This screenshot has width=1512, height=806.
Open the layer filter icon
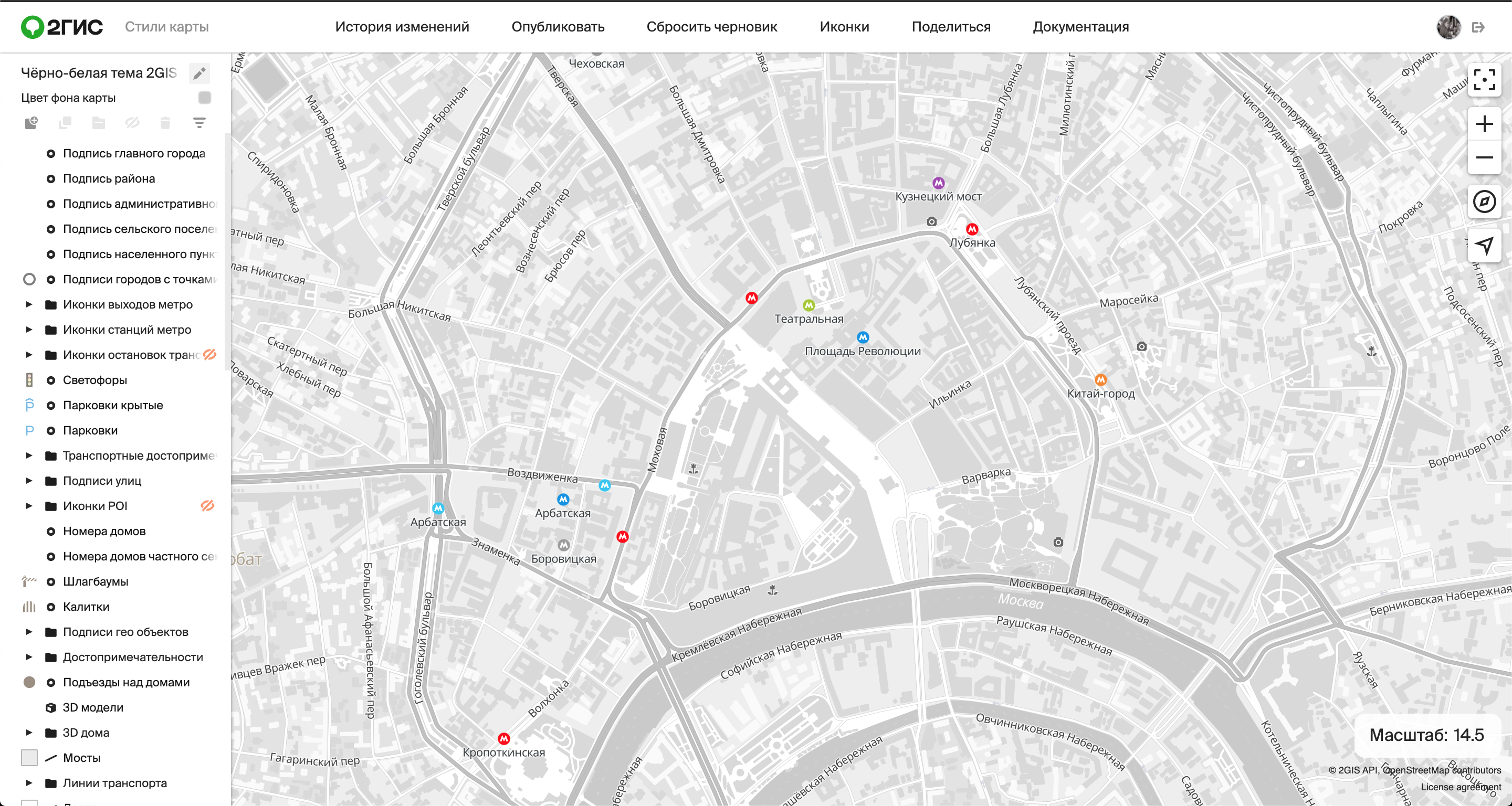click(x=199, y=123)
